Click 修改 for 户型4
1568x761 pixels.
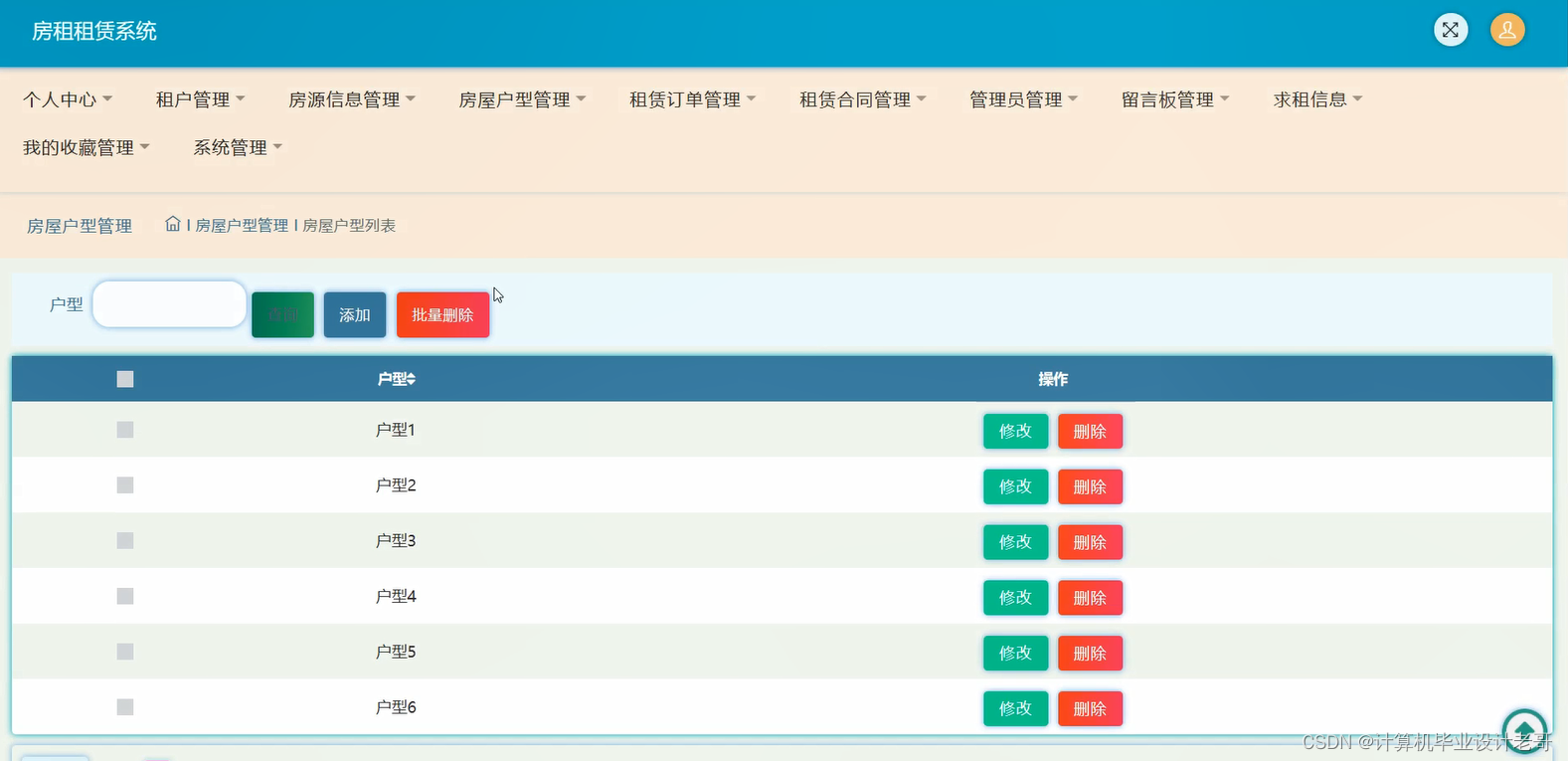pos(1015,598)
